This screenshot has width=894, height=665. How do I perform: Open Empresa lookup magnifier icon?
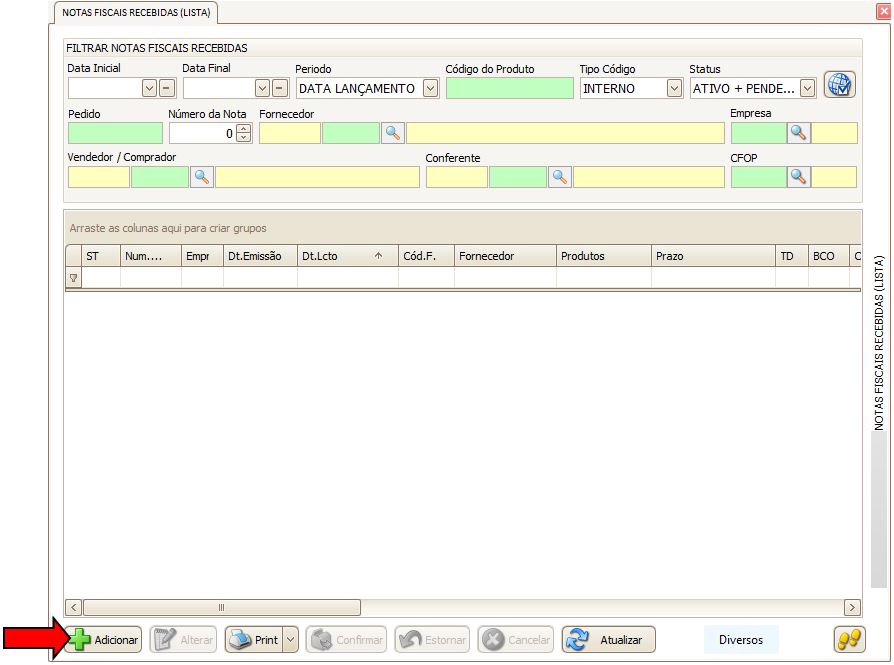click(x=798, y=133)
